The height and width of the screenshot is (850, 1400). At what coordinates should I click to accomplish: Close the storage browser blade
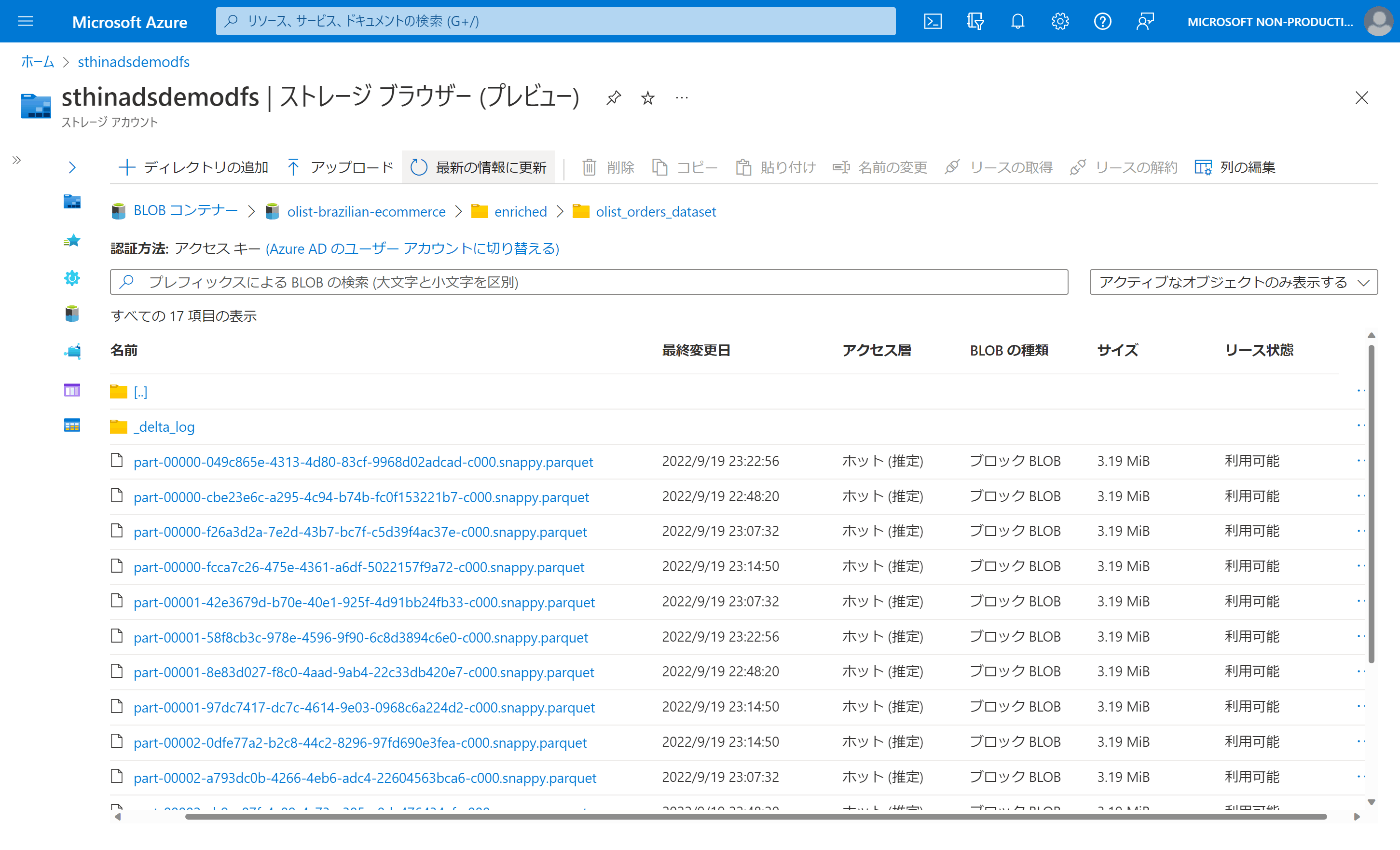click(1361, 97)
